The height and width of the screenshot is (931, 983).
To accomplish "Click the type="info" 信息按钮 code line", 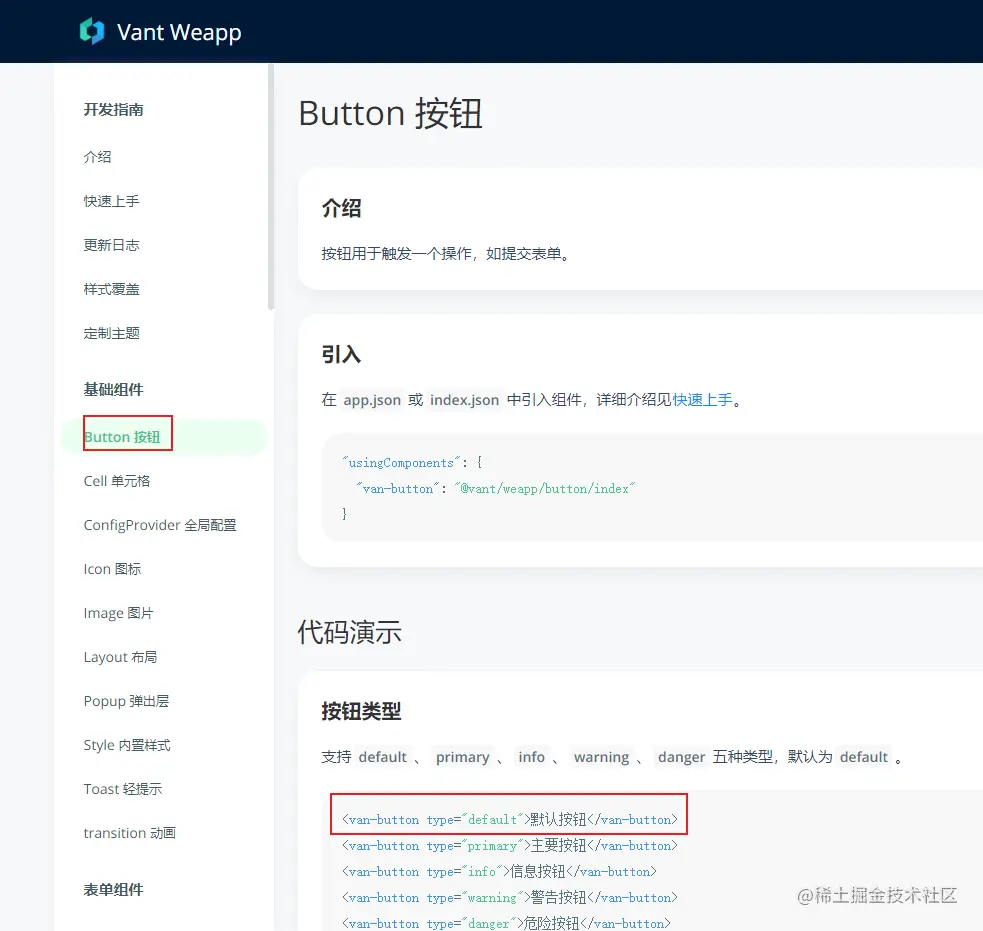I will click(499, 871).
